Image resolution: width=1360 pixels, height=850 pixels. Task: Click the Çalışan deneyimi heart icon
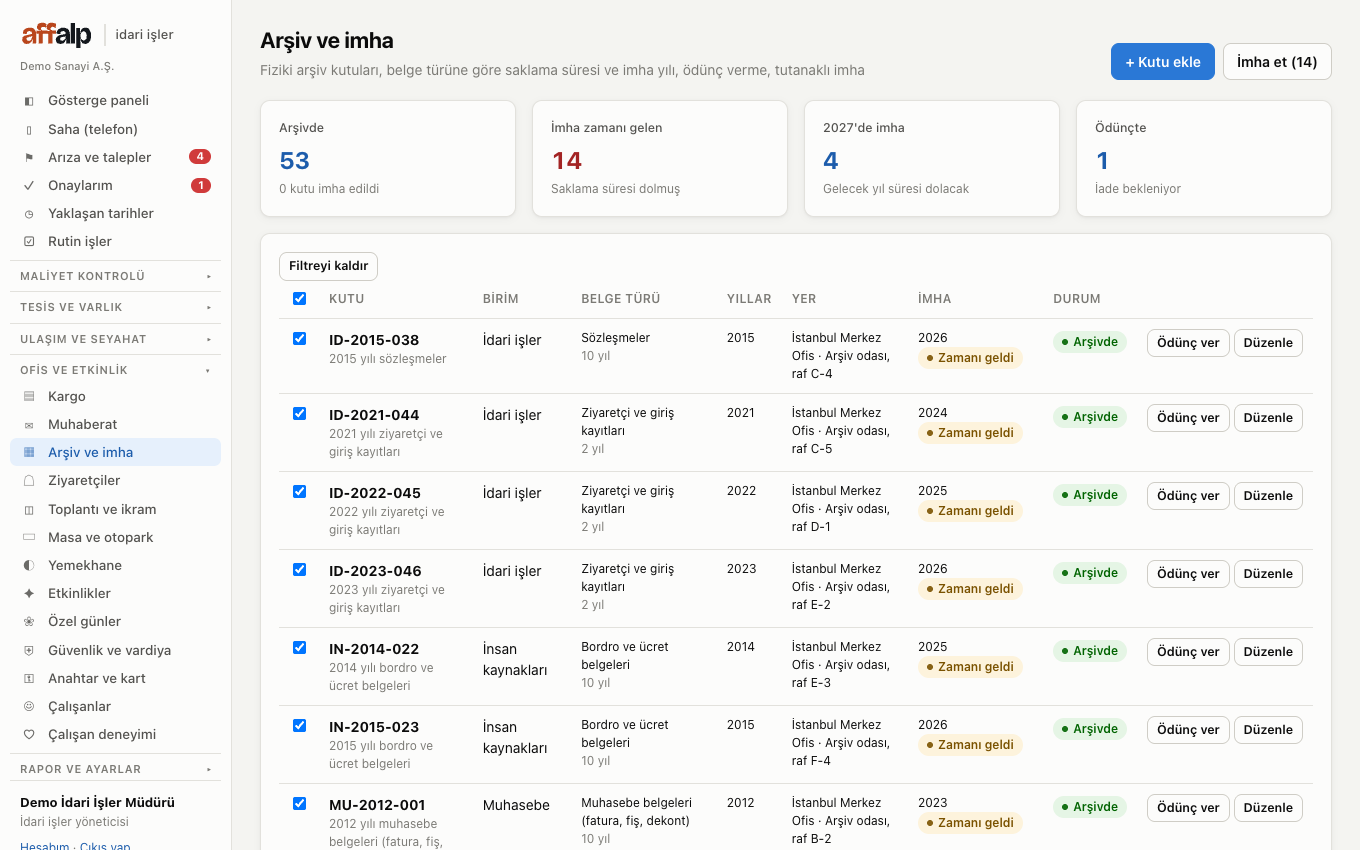pos(29,734)
